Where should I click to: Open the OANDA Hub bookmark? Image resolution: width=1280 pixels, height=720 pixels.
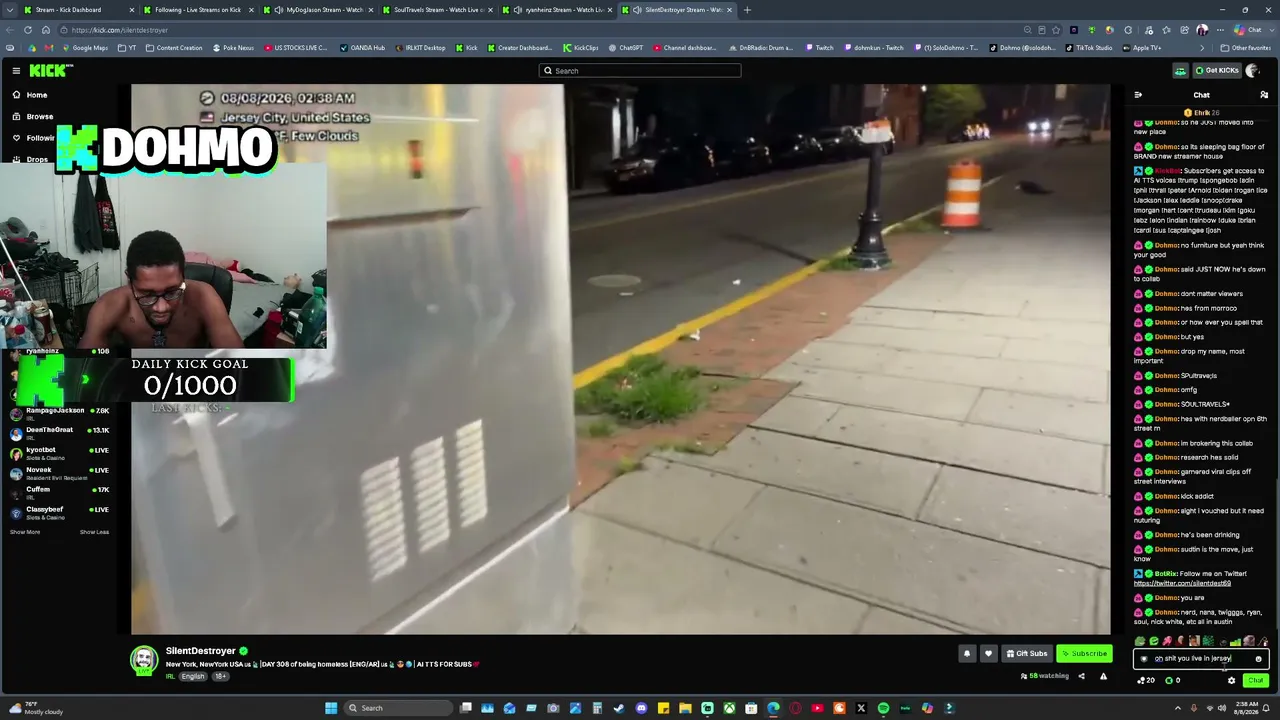pyautogui.click(x=363, y=48)
